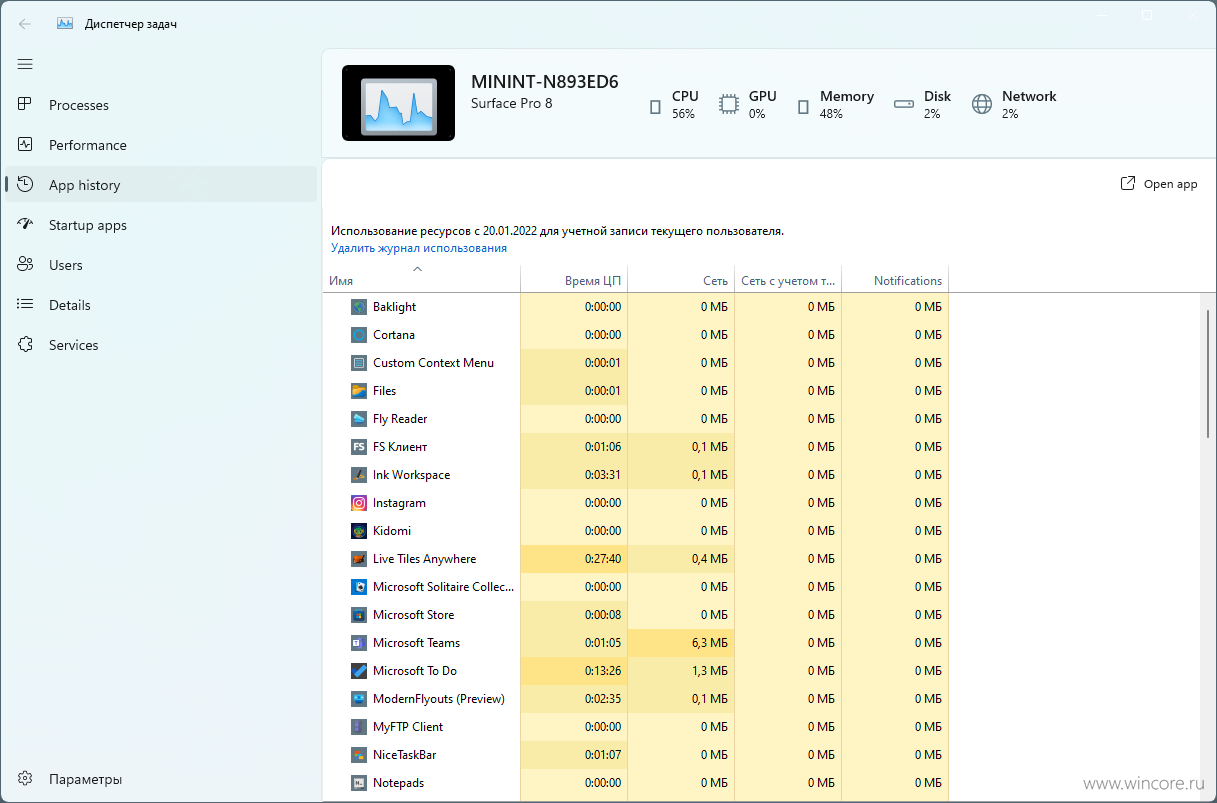Screen dimensions: 1217x803
Task: Sort by the Сеть column header
Action: (681, 280)
